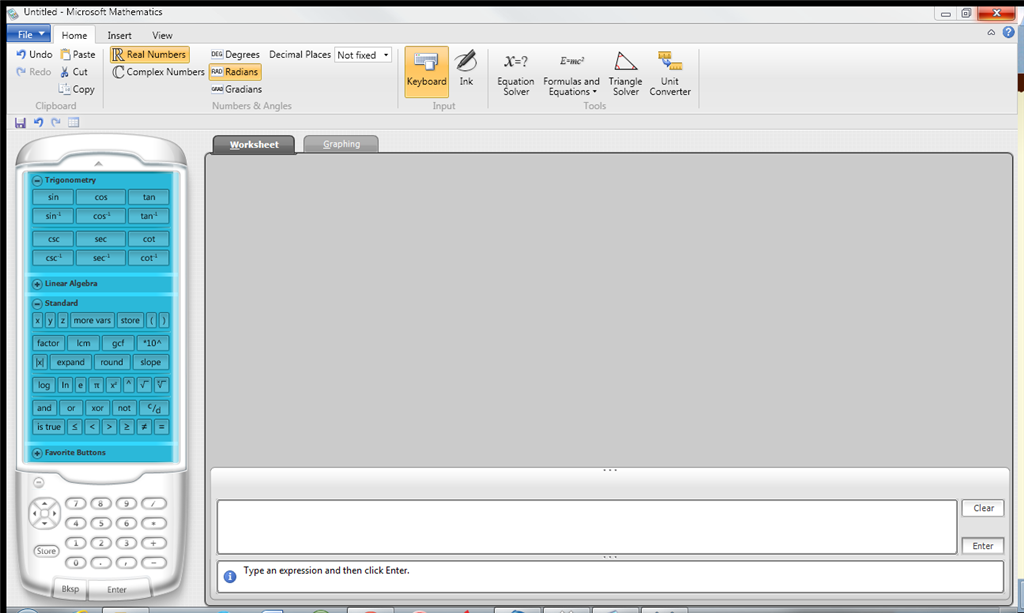Switch input mode to Ink
Viewport: 1024px width, 613px height.
[x=466, y=69]
